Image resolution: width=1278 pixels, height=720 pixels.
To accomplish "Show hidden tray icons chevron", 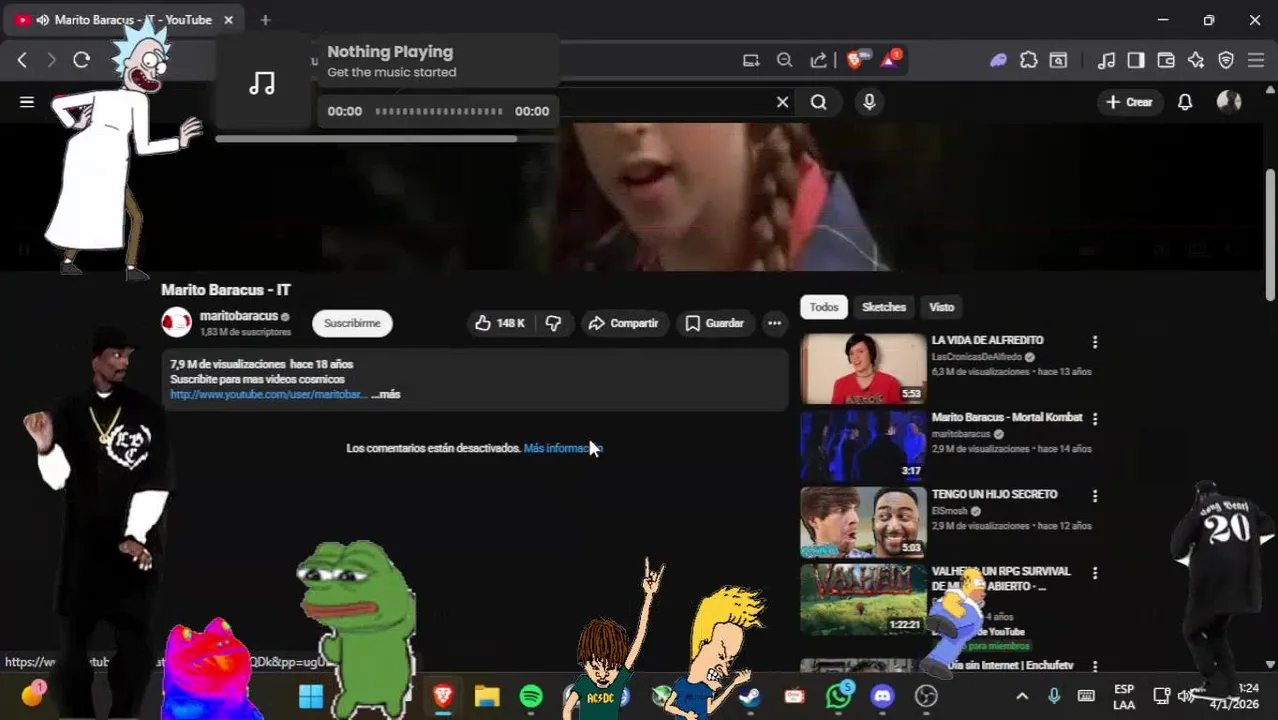I will (1022, 696).
